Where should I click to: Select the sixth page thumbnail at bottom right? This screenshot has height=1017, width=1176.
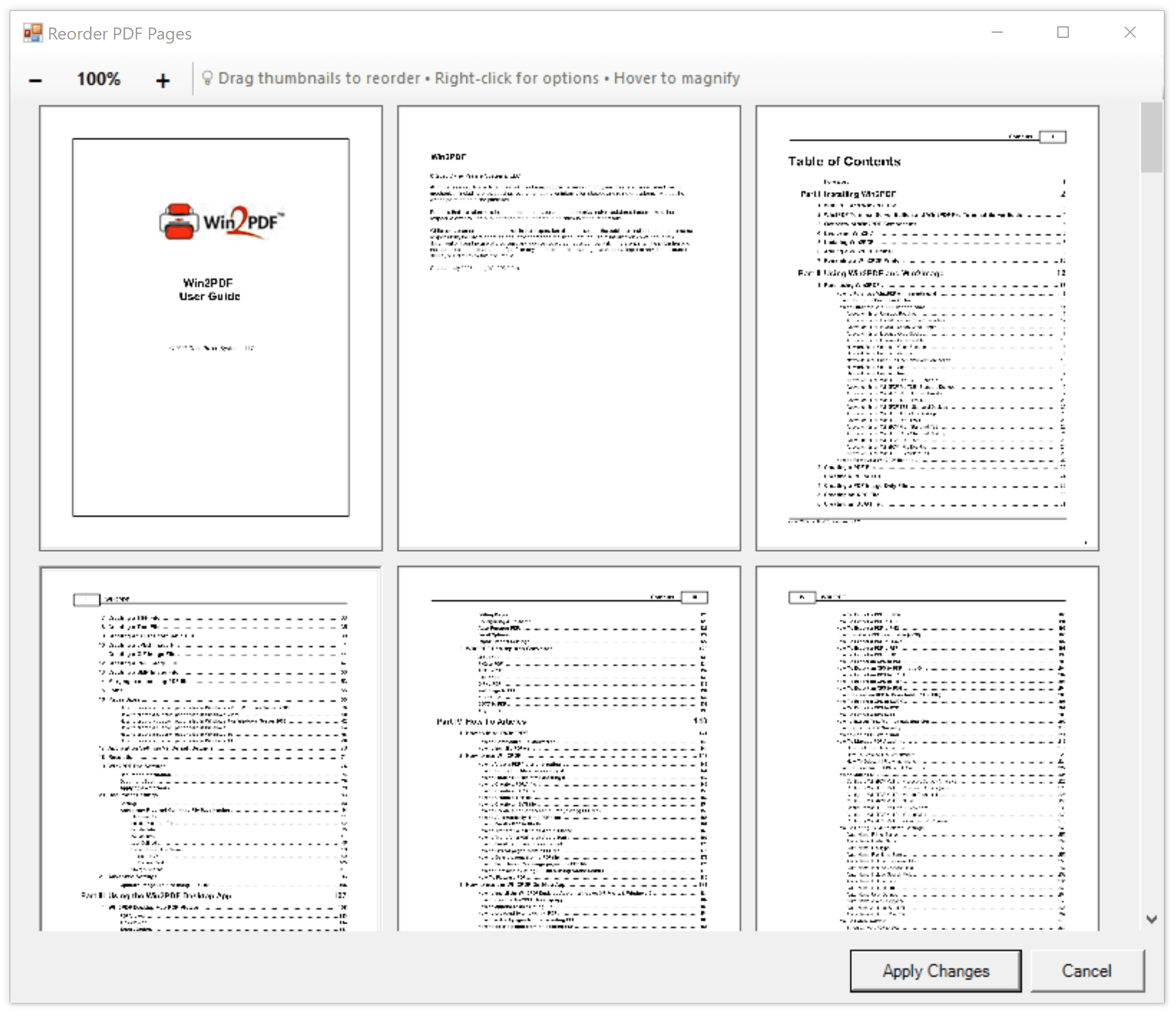927,748
